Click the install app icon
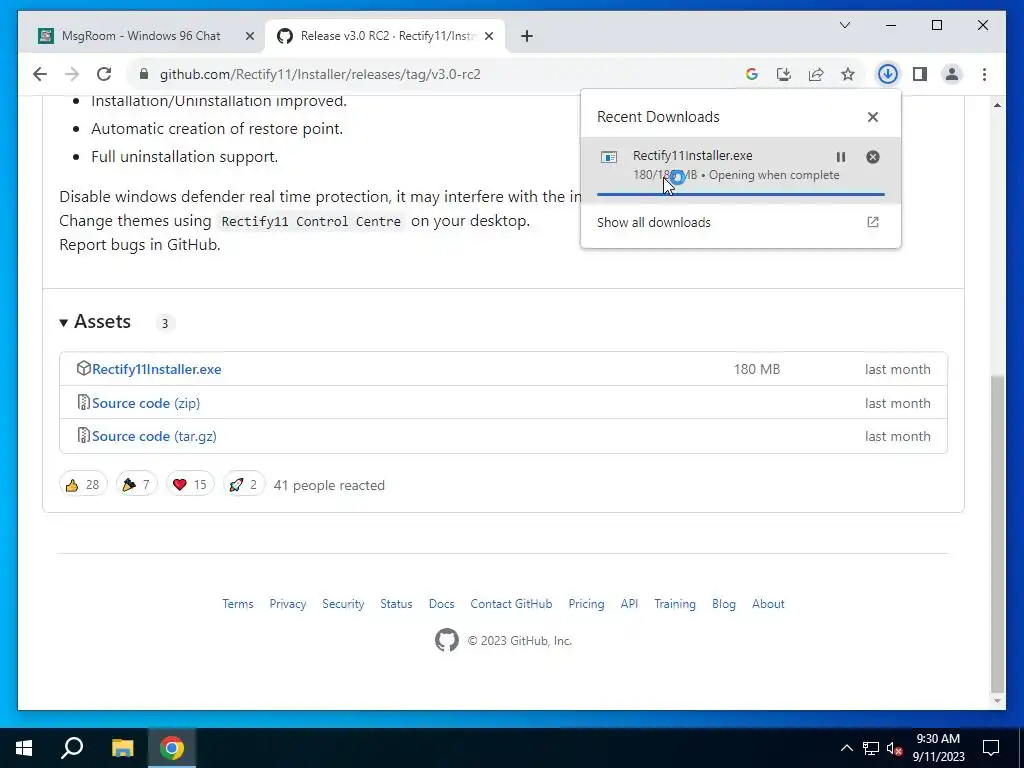This screenshot has height=768, width=1024. coord(784,74)
